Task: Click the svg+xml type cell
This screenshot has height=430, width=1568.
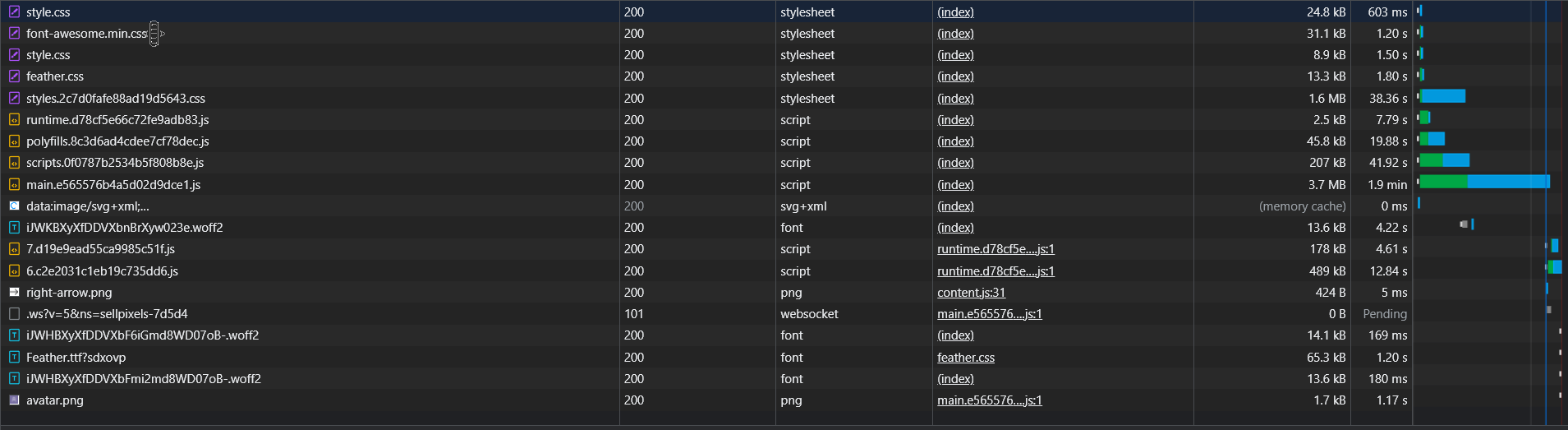Action: (x=803, y=206)
